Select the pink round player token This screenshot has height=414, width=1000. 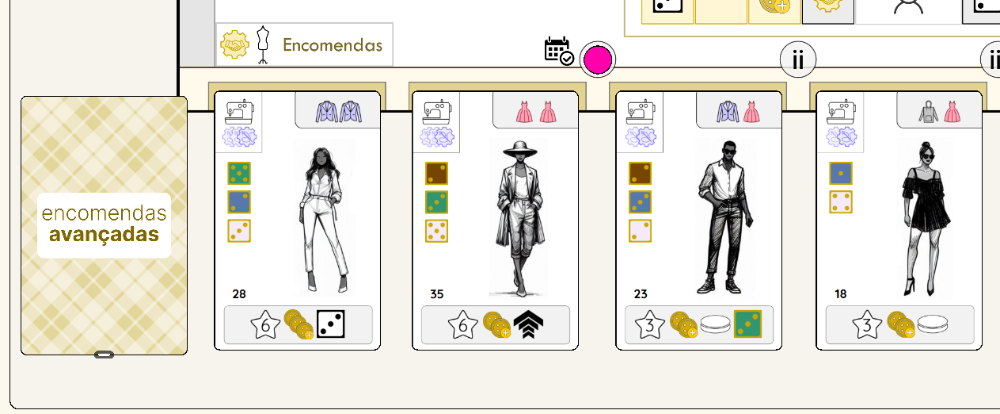click(598, 59)
